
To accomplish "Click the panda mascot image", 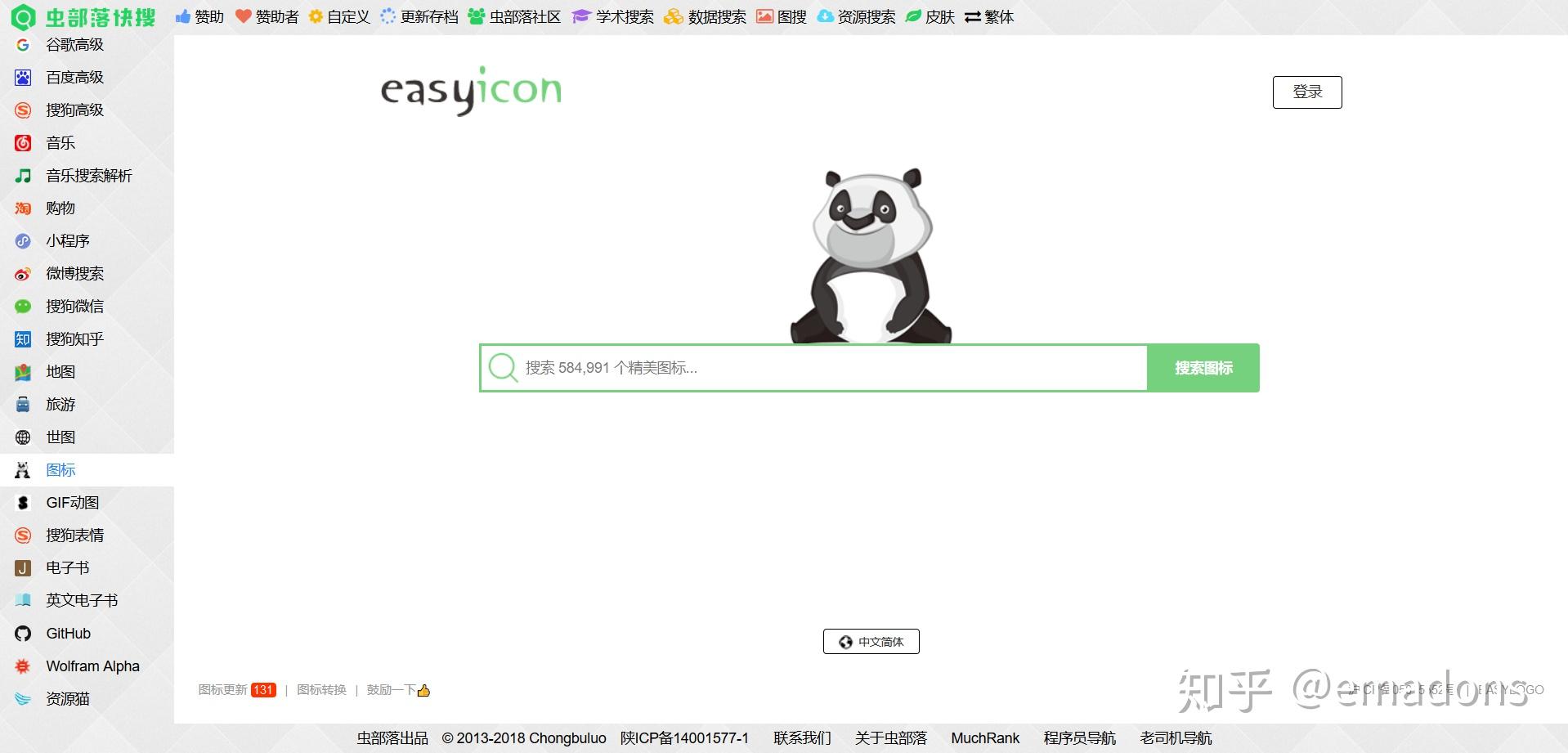I will [871, 255].
